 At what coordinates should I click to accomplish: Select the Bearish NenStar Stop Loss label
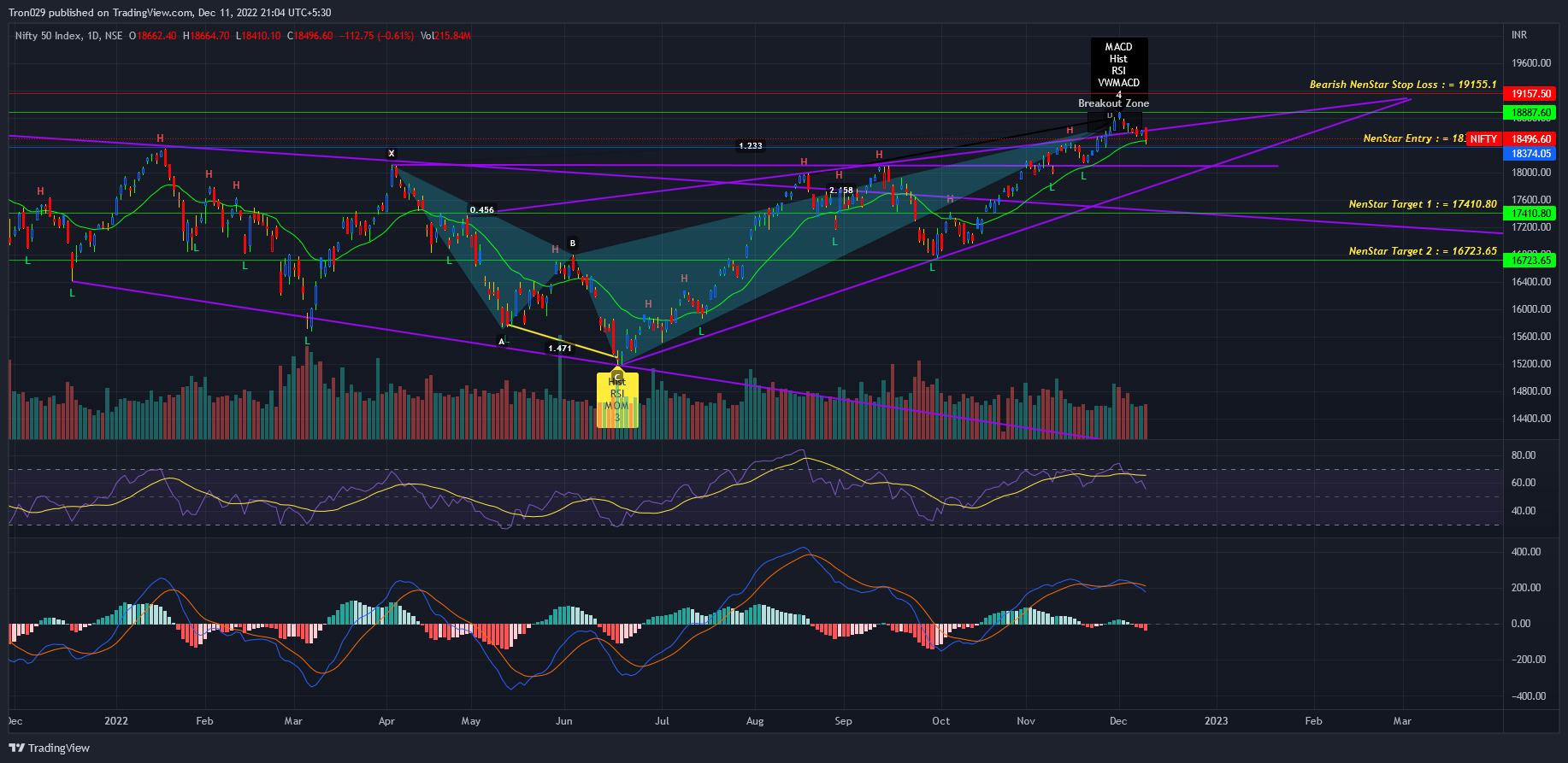coord(1403,85)
